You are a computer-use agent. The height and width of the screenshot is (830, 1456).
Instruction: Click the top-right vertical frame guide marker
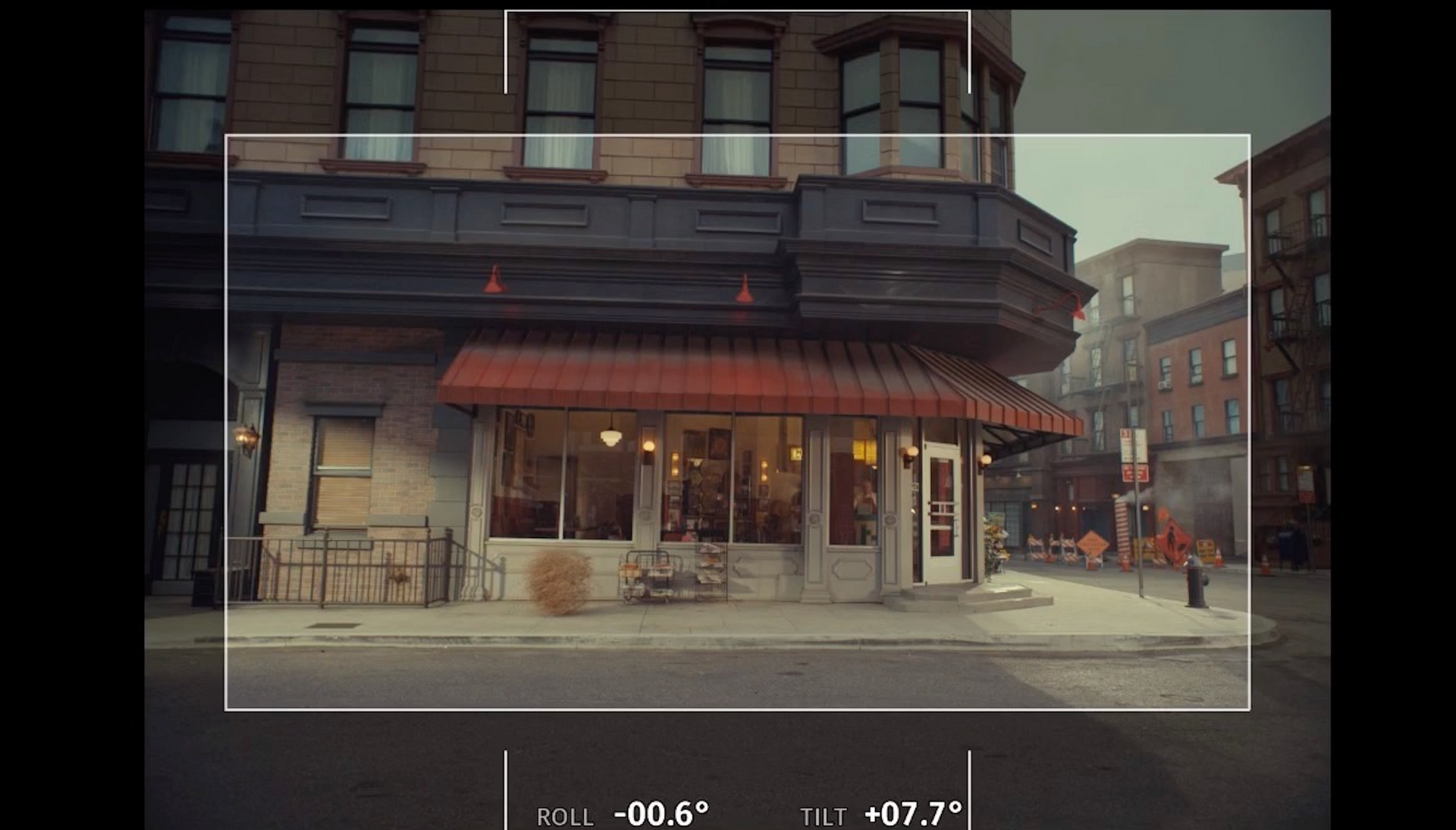tap(969, 52)
